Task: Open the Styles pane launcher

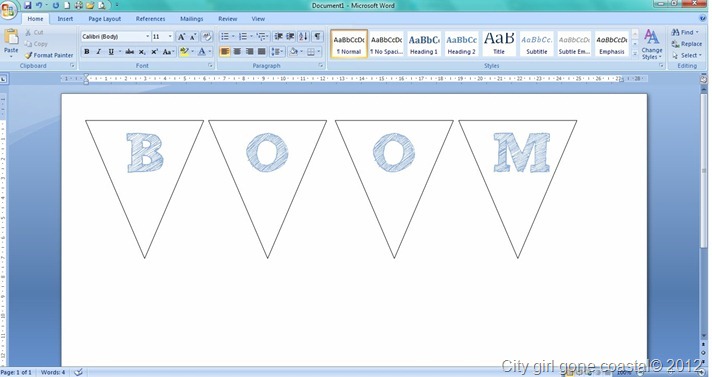Action: (661, 66)
